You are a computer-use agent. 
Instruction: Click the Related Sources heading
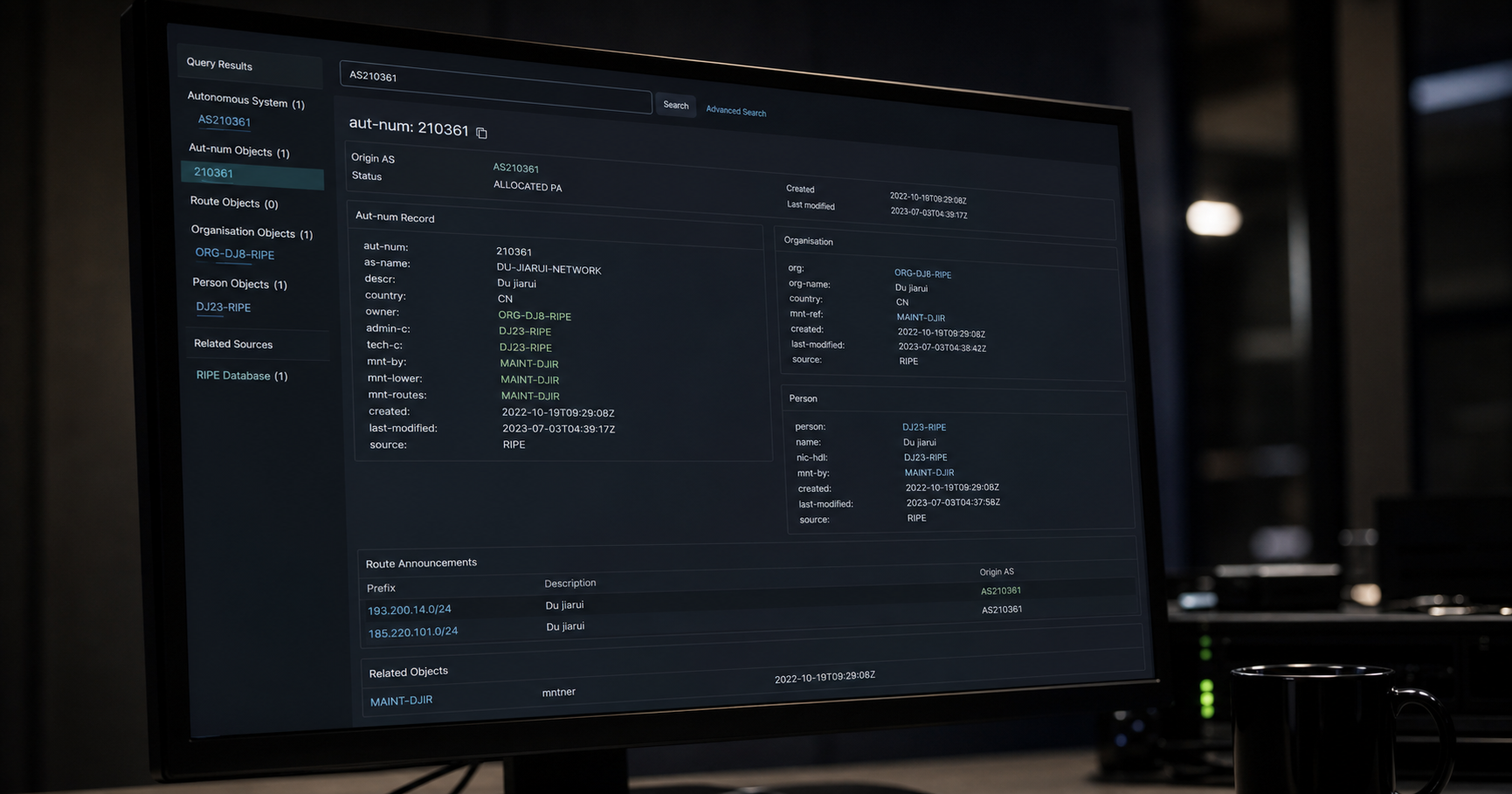pos(233,344)
